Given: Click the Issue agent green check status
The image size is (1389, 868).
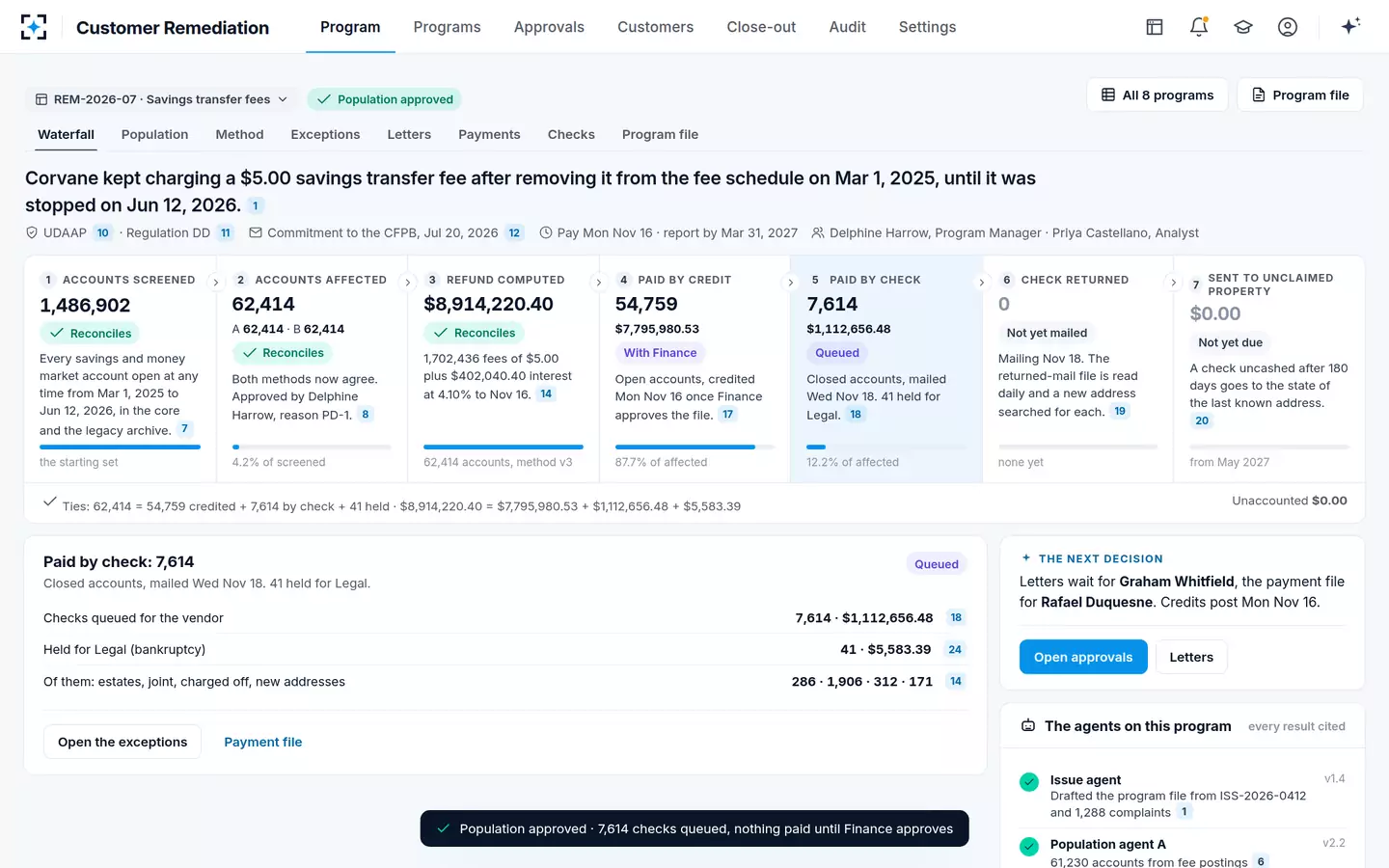Looking at the screenshot, I should pos(1029,782).
